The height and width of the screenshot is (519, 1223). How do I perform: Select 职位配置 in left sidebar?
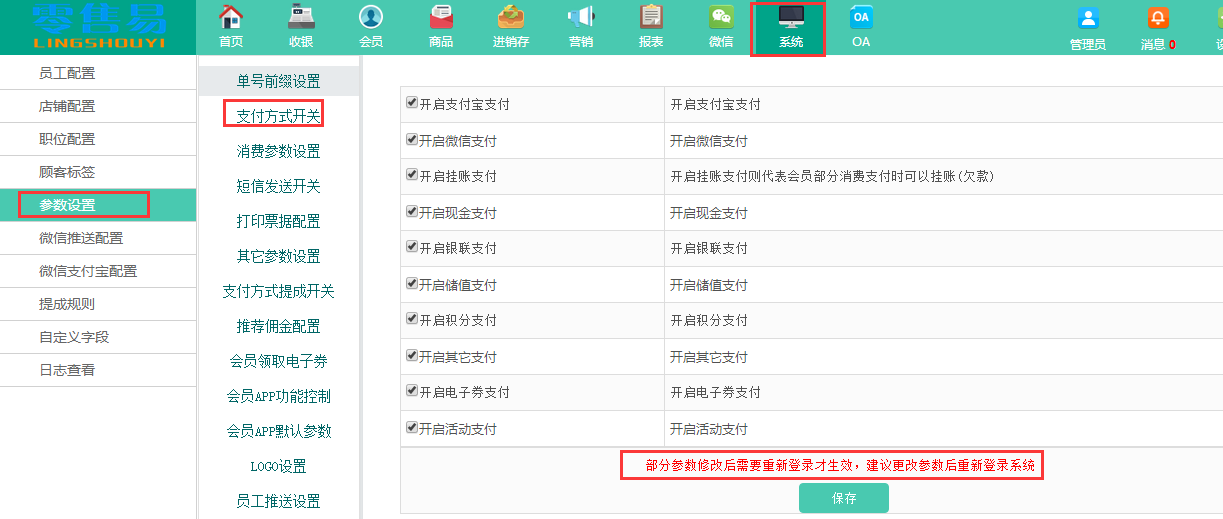pyautogui.click(x=98, y=139)
